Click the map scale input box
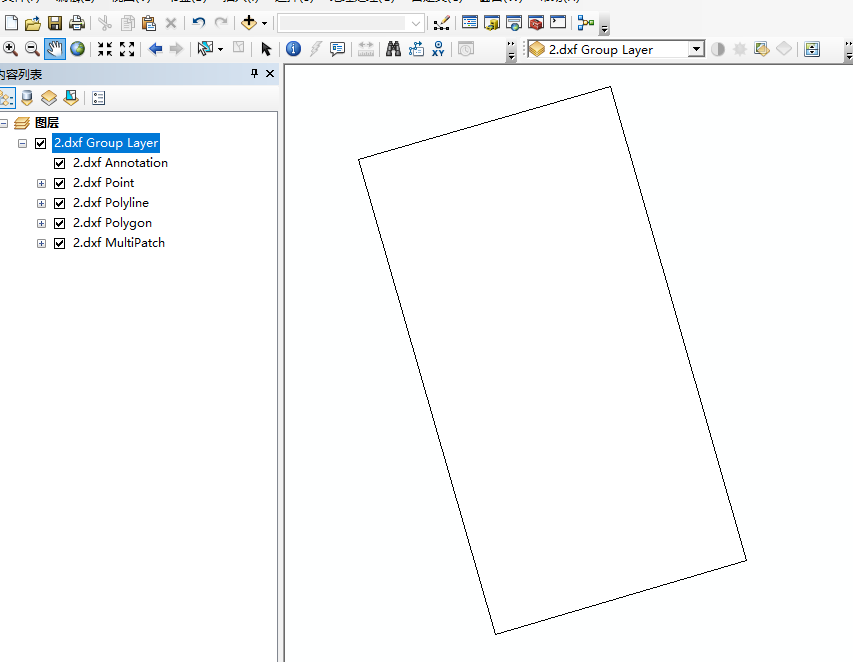This screenshot has width=853, height=662. [342, 23]
